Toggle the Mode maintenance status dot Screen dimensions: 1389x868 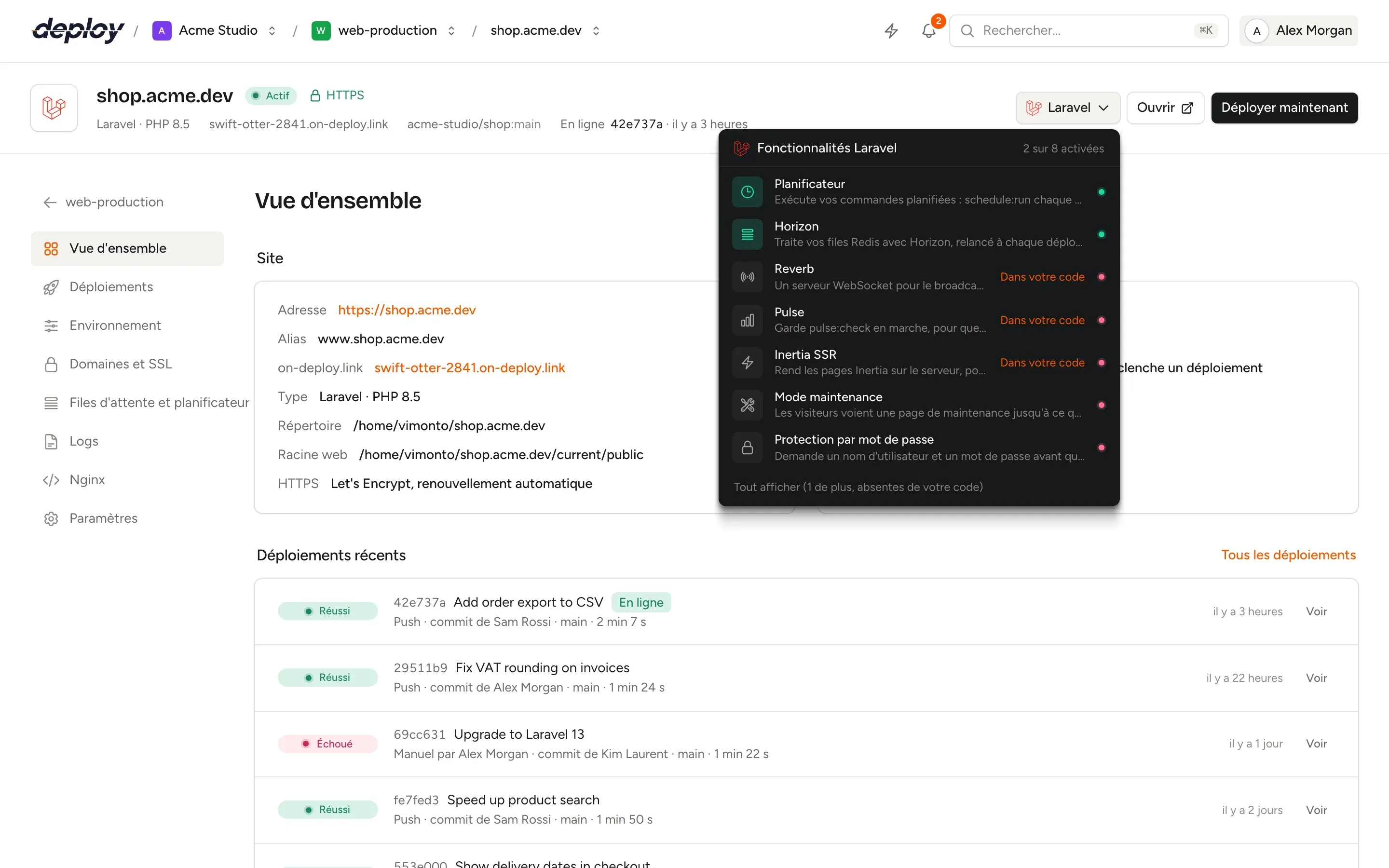1102,405
